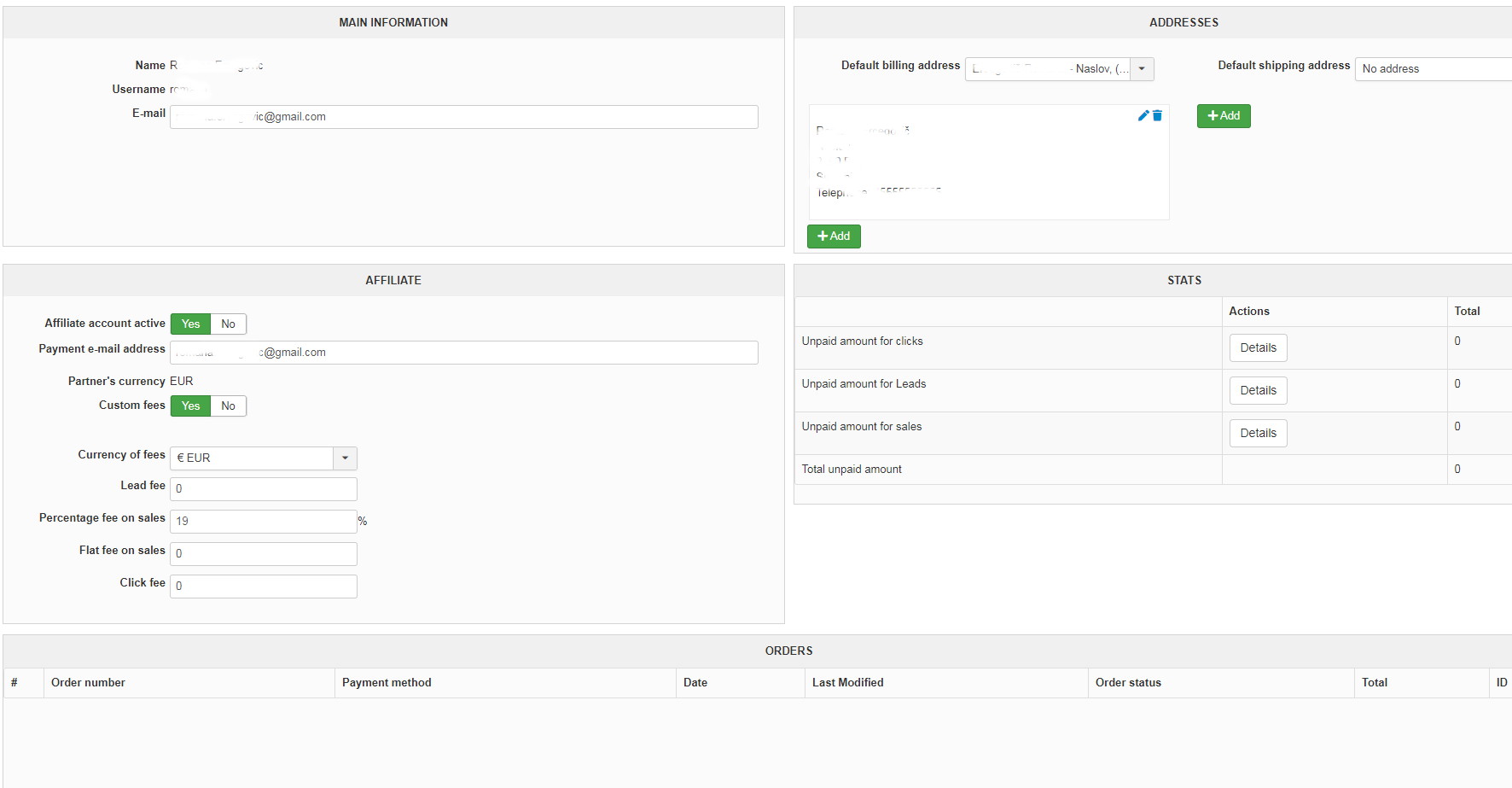The height and width of the screenshot is (788, 1512).
Task: Click the E-mail input field
Action: click(463, 117)
